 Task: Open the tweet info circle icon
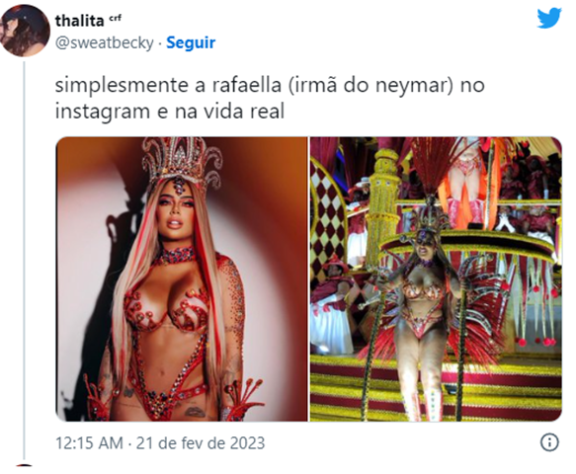[x=550, y=442]
